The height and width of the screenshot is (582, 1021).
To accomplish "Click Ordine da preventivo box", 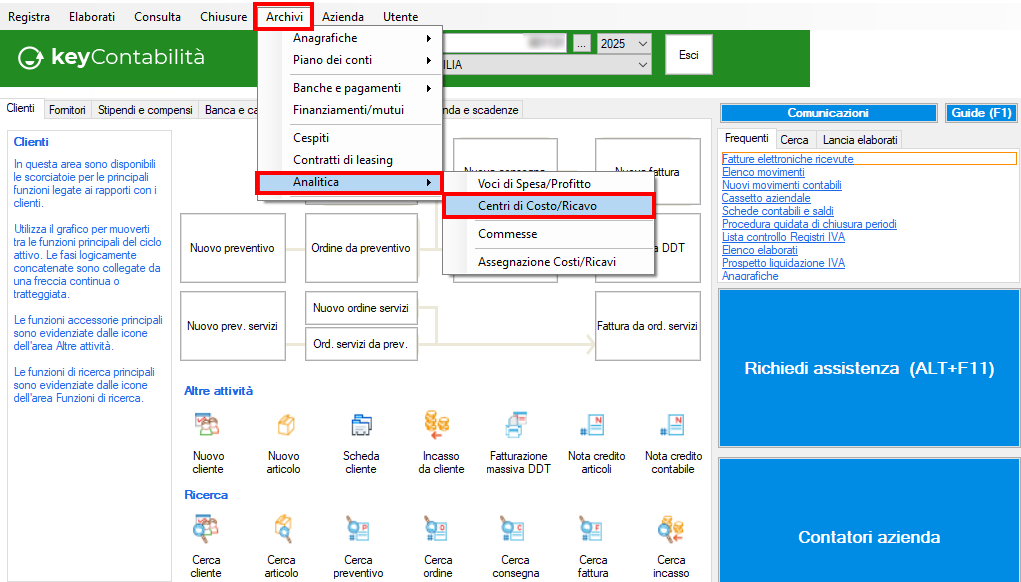I will [x=361, y=248].
